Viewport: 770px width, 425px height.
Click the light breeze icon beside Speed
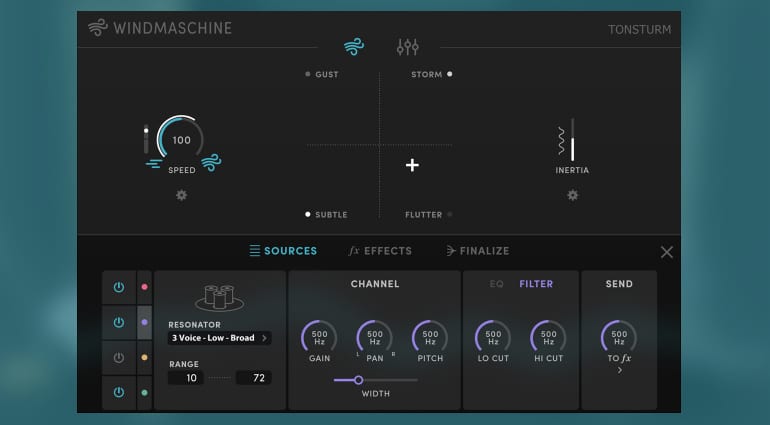154,164
